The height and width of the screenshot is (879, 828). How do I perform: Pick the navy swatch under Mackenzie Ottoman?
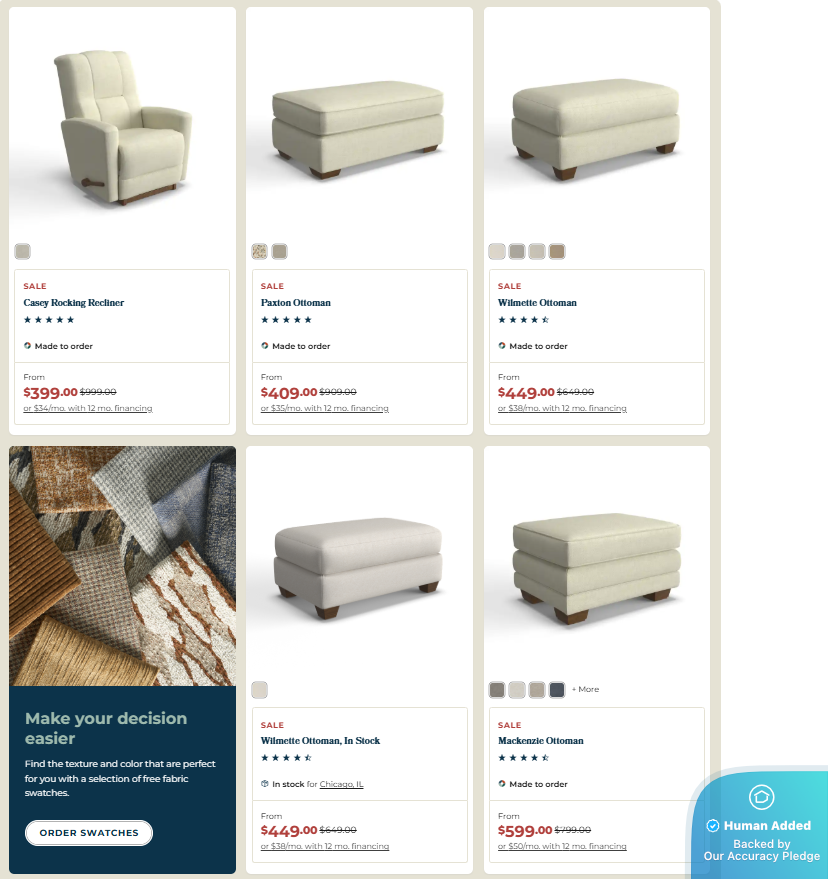[x=557, y=690]
